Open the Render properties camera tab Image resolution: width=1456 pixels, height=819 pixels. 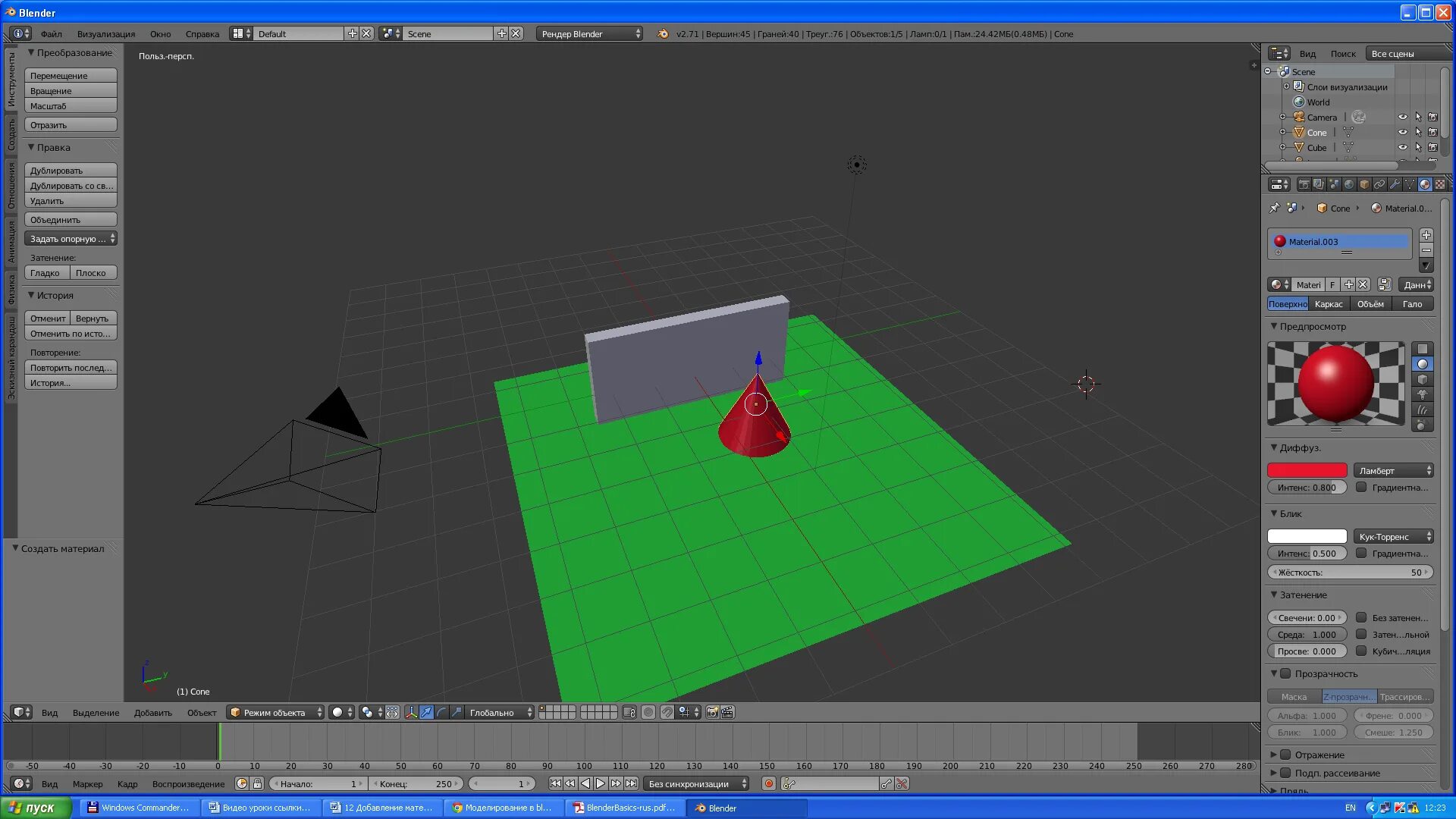click(1304, 184)
